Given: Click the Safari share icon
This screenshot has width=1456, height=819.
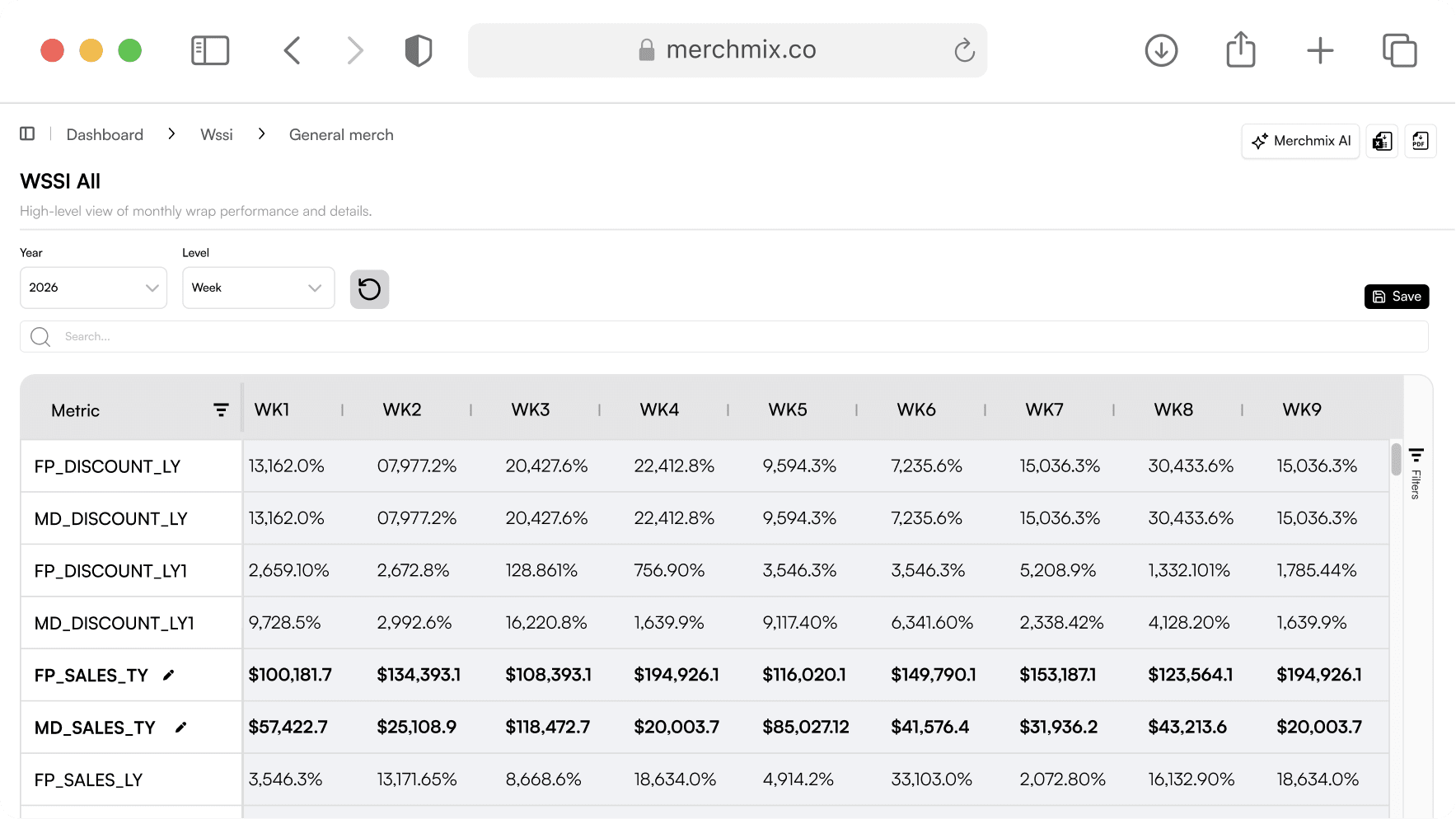Looking at the screenshot, I should click(x=1240, y=50).
